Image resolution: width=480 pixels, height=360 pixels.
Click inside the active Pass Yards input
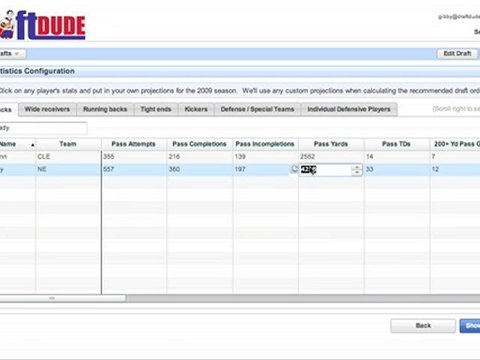click(325, 170)
